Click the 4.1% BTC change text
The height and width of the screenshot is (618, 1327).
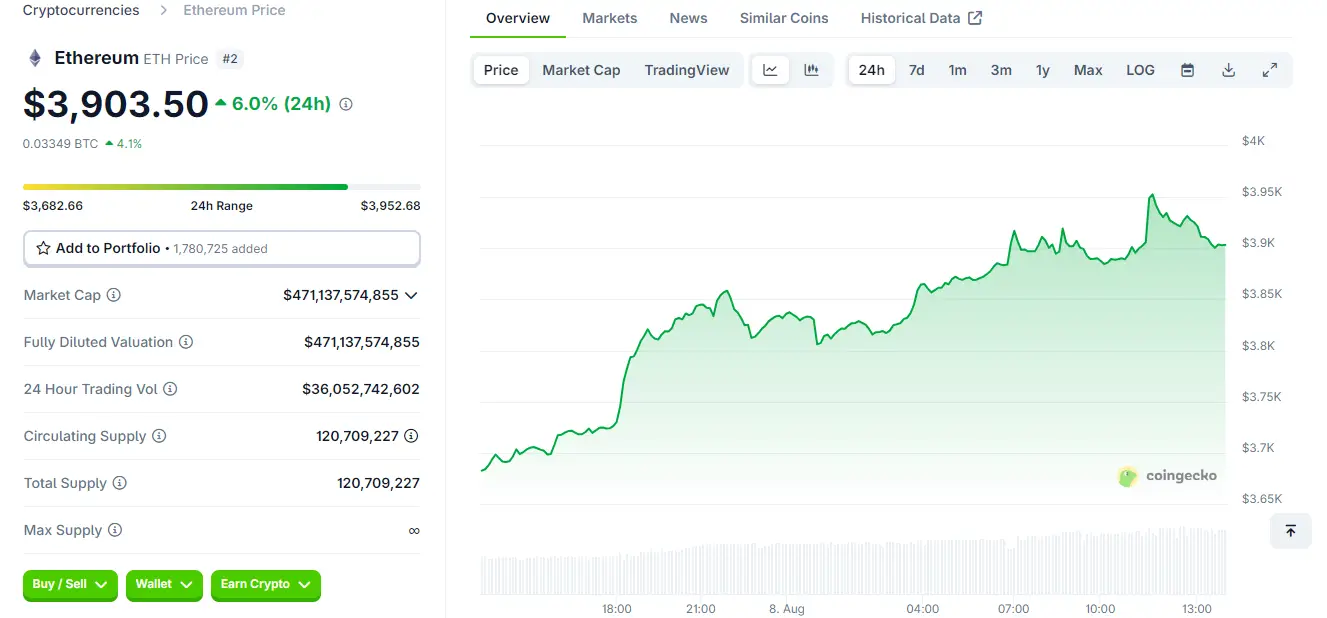129,144
